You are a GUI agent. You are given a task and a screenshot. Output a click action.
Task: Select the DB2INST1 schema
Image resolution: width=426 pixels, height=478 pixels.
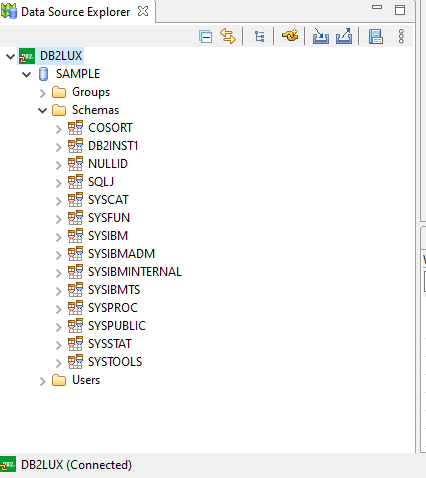pos(113,146)
